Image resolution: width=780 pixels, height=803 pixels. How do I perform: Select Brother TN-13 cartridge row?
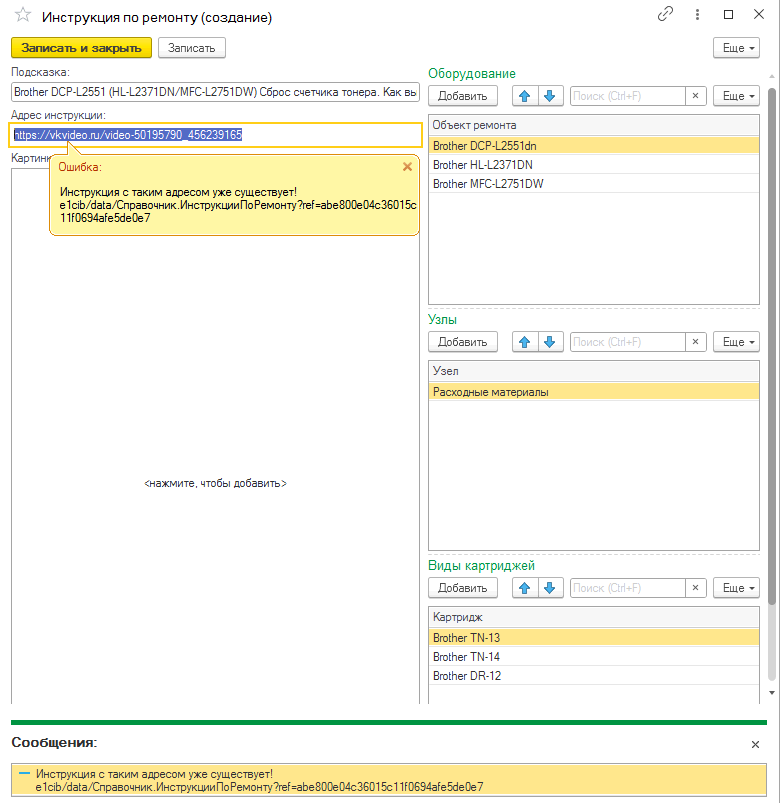(594, 638)
